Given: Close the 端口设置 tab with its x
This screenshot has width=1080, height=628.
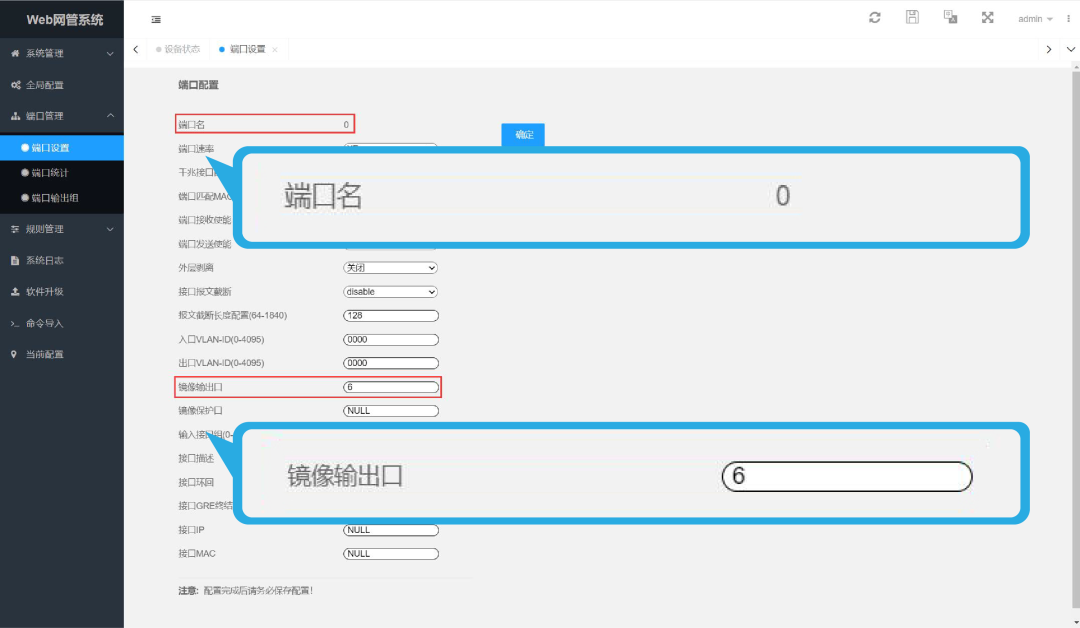Looking at the screenshot, I should [275, 50].
